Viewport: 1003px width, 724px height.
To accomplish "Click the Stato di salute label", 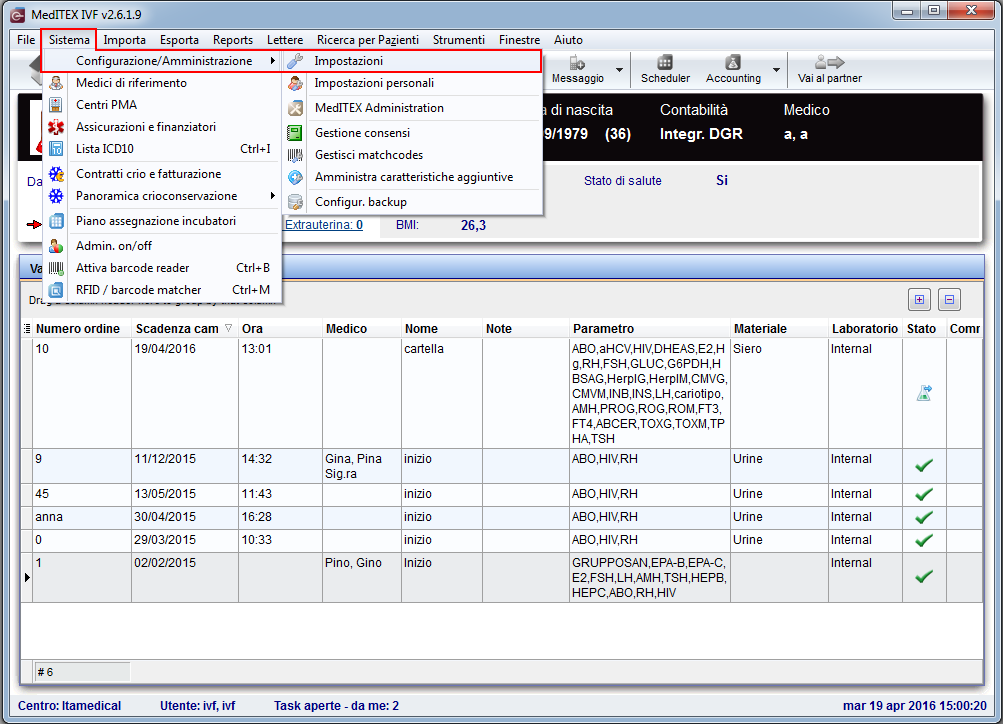I will point(622,181).
